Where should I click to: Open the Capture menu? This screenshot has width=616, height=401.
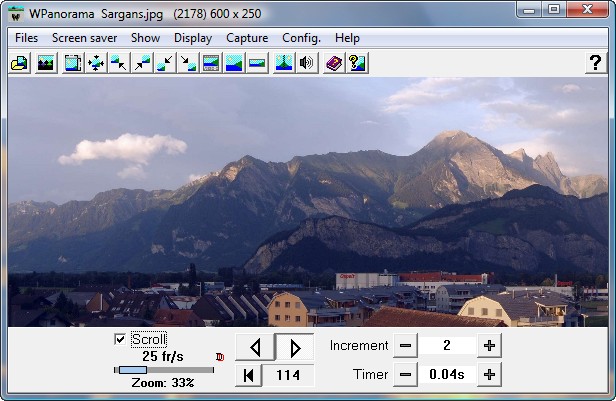(x=247, y=38)
